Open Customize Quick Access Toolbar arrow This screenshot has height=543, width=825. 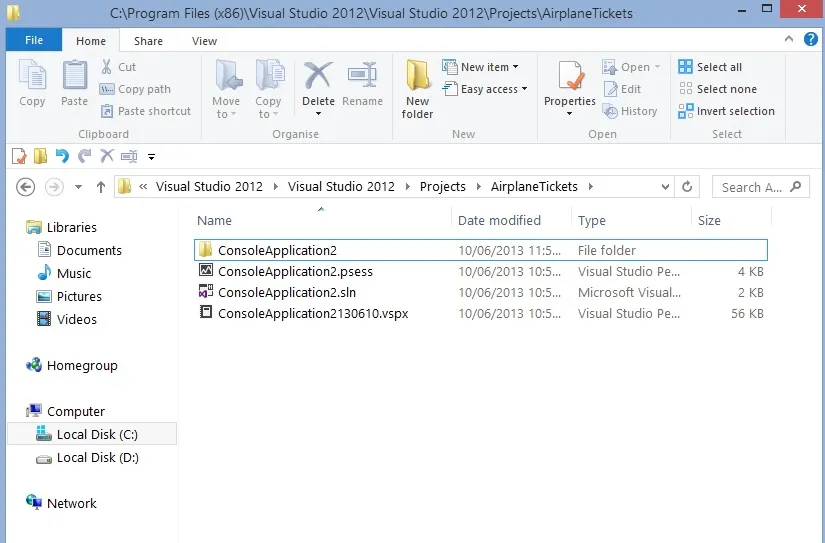[152, 157]
